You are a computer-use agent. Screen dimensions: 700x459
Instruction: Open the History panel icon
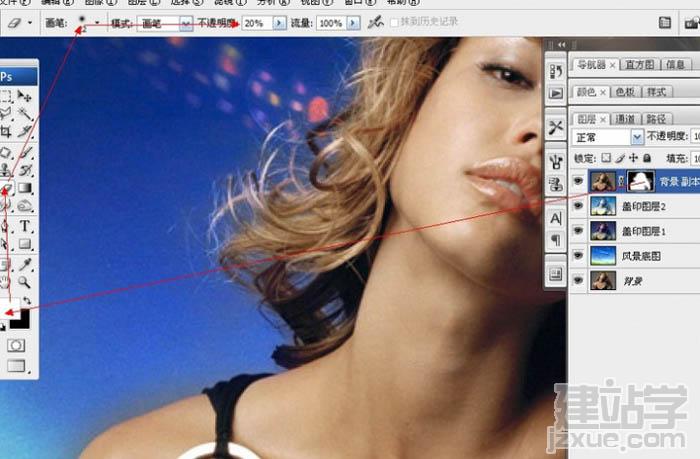point(556,71)
